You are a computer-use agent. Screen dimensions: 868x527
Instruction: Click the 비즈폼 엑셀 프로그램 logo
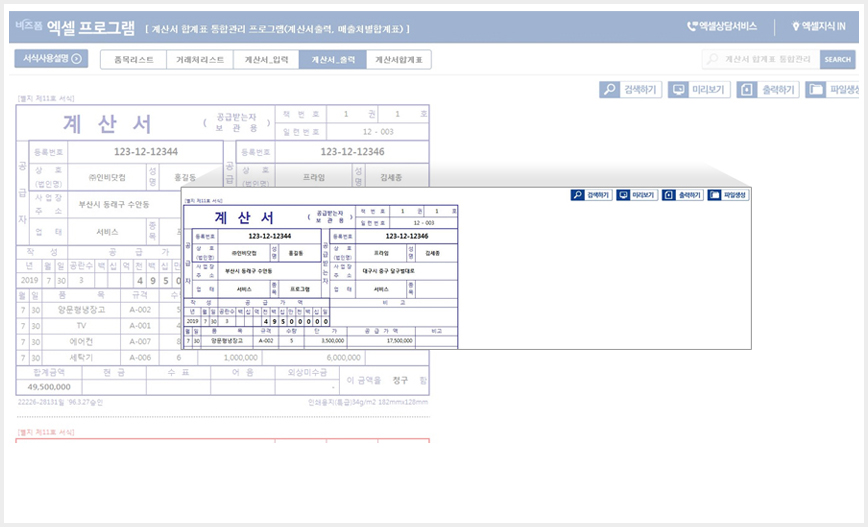(x=75, y=27)
